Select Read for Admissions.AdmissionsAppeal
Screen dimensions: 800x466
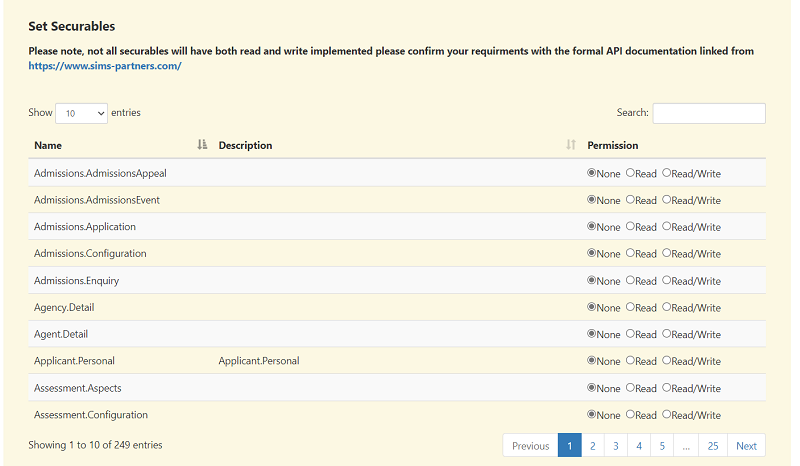tap(631, 173)
